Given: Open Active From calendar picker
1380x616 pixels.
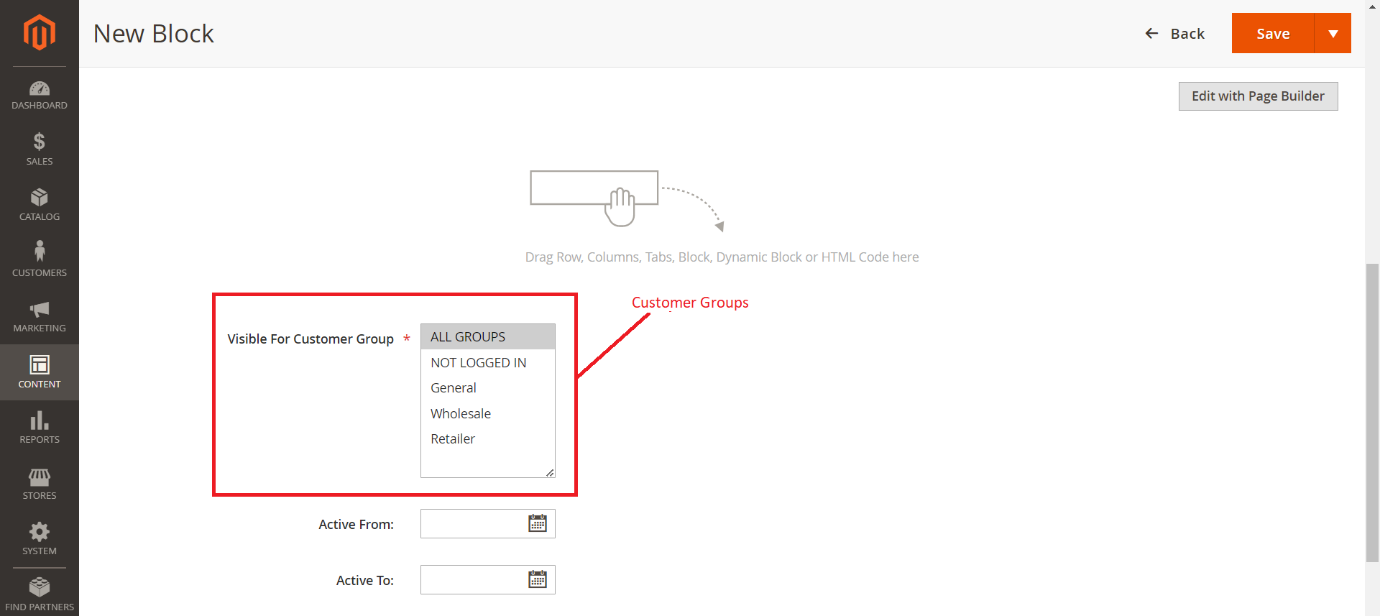Looking at the screenshot, I should [537, 523].
